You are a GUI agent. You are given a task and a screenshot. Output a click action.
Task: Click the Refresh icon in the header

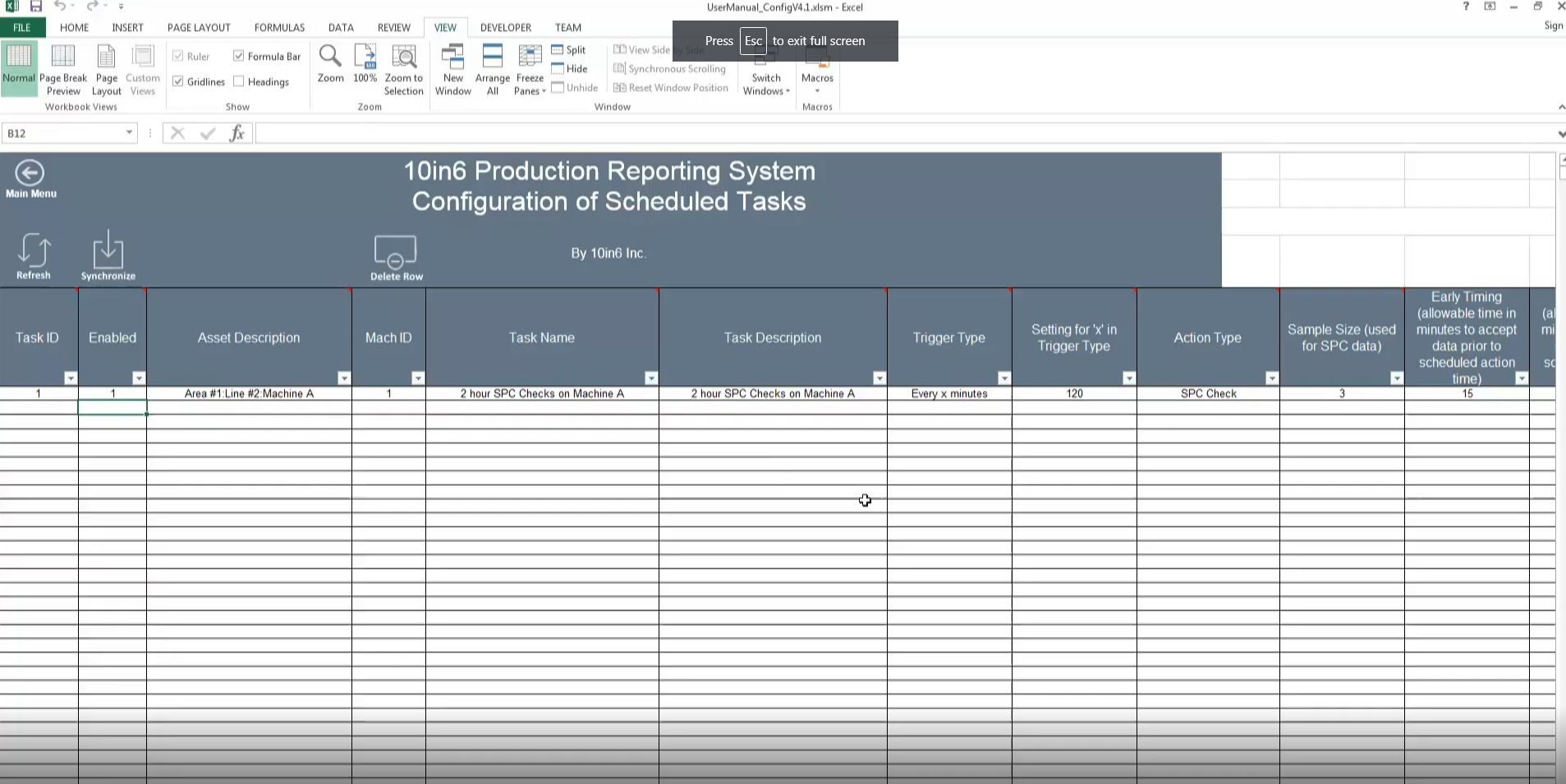coord(34,250)
